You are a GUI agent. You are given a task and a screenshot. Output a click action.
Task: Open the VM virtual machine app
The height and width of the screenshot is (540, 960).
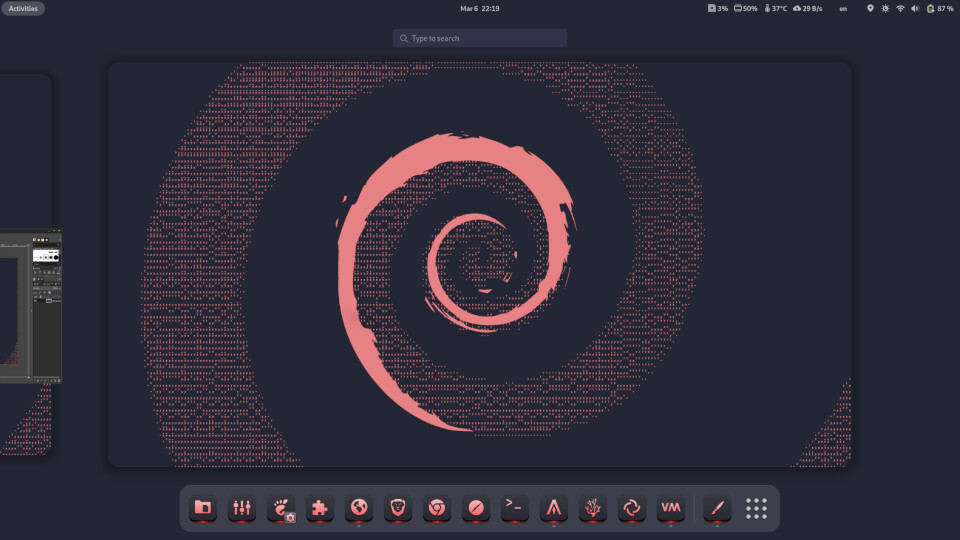[x=670, y=508]
